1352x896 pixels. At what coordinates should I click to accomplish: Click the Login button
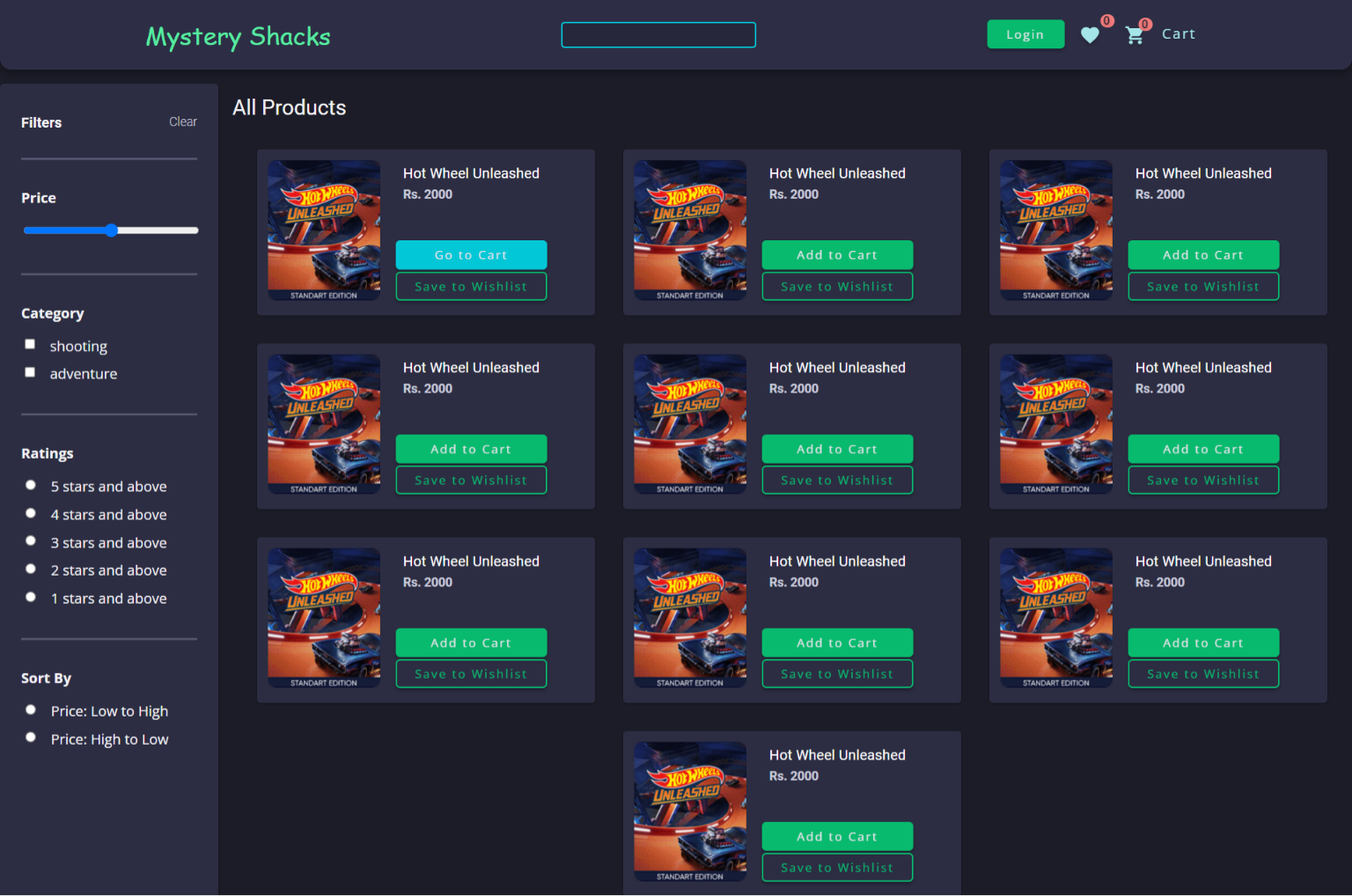click(x=1025, y=33)
